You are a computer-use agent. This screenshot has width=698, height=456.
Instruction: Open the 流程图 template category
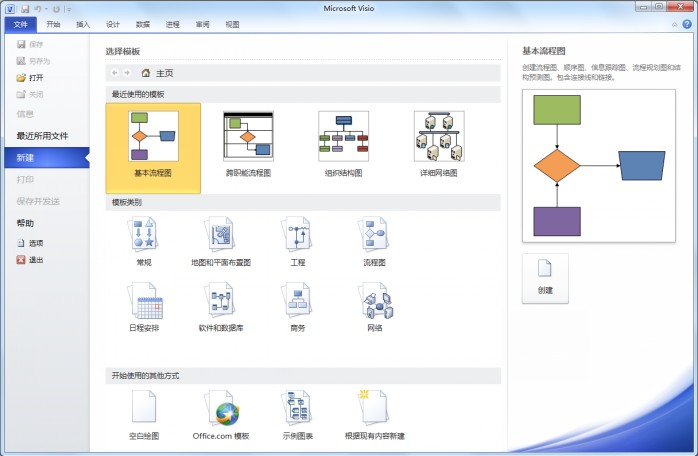pos(374,241)
